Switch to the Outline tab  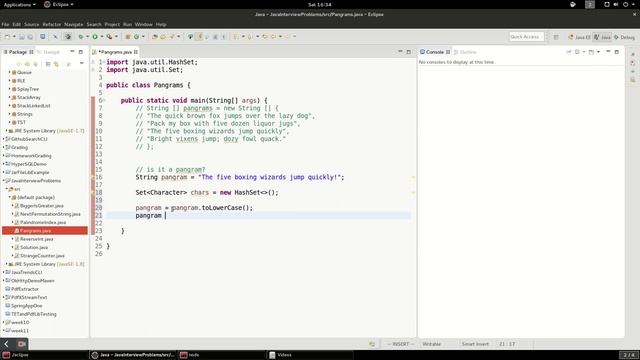click(x=465, y=52)
